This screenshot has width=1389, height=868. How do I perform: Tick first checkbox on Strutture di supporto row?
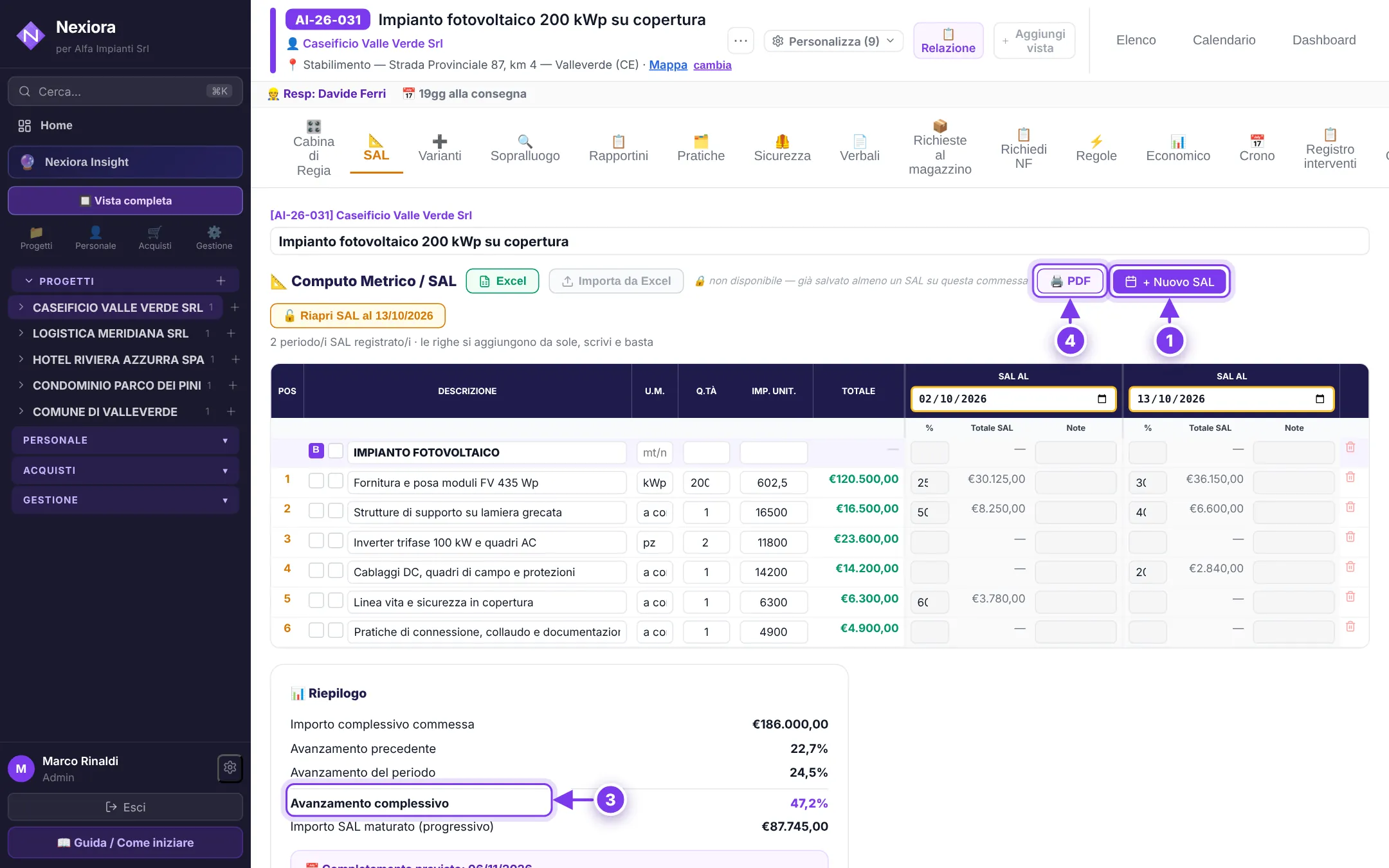(316, 511)
